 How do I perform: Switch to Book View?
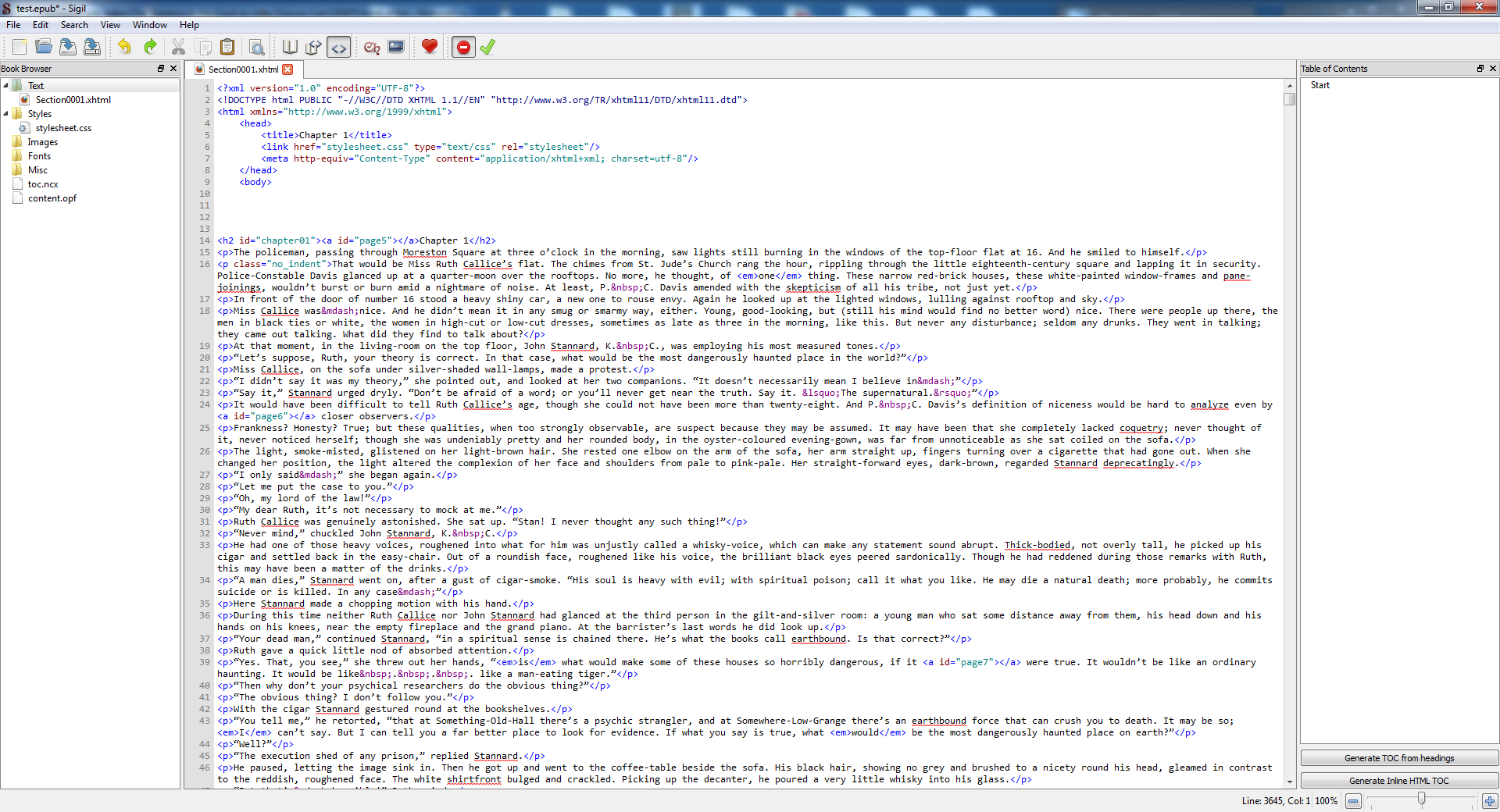pyautogui.click(x=290, y=47)
